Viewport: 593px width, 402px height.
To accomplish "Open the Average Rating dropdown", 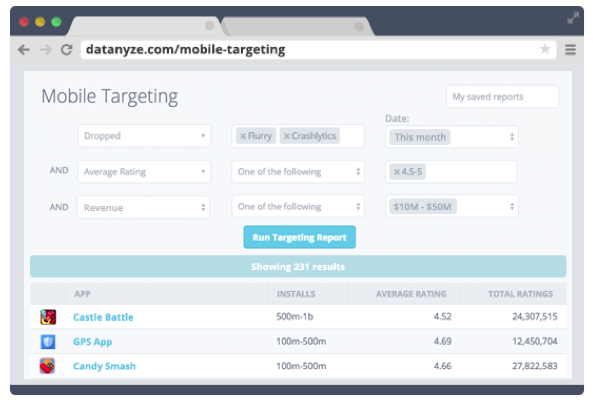I will (x=144, y=172).
